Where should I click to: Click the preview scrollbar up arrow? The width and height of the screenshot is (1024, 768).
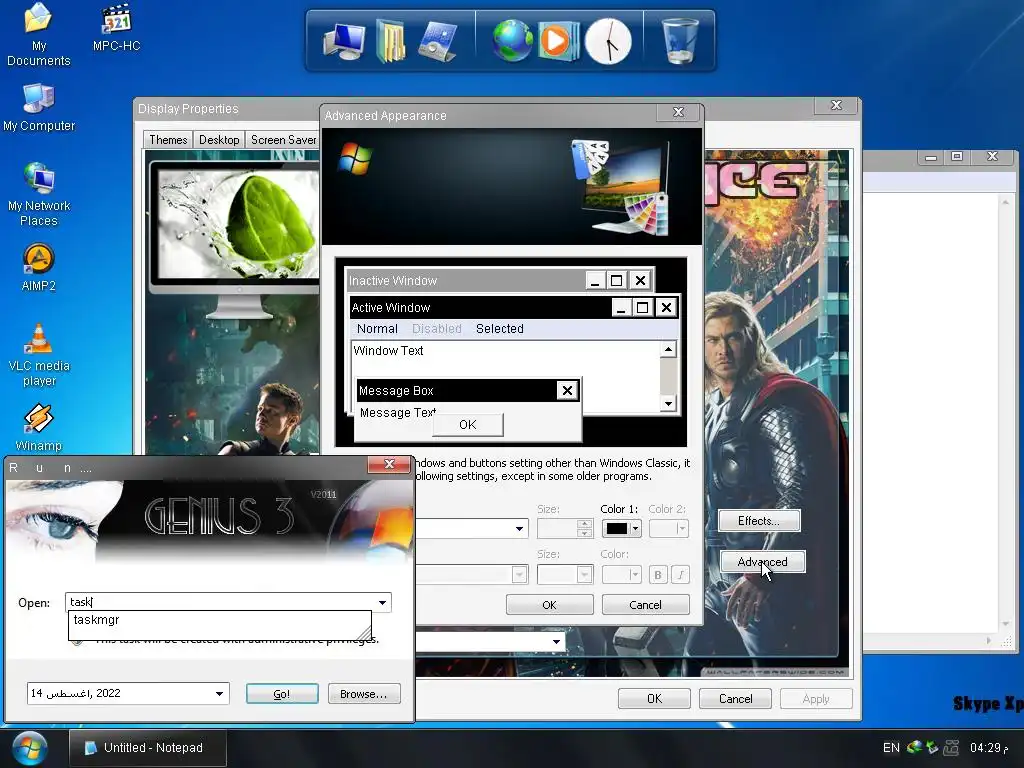tap(668, 349)
